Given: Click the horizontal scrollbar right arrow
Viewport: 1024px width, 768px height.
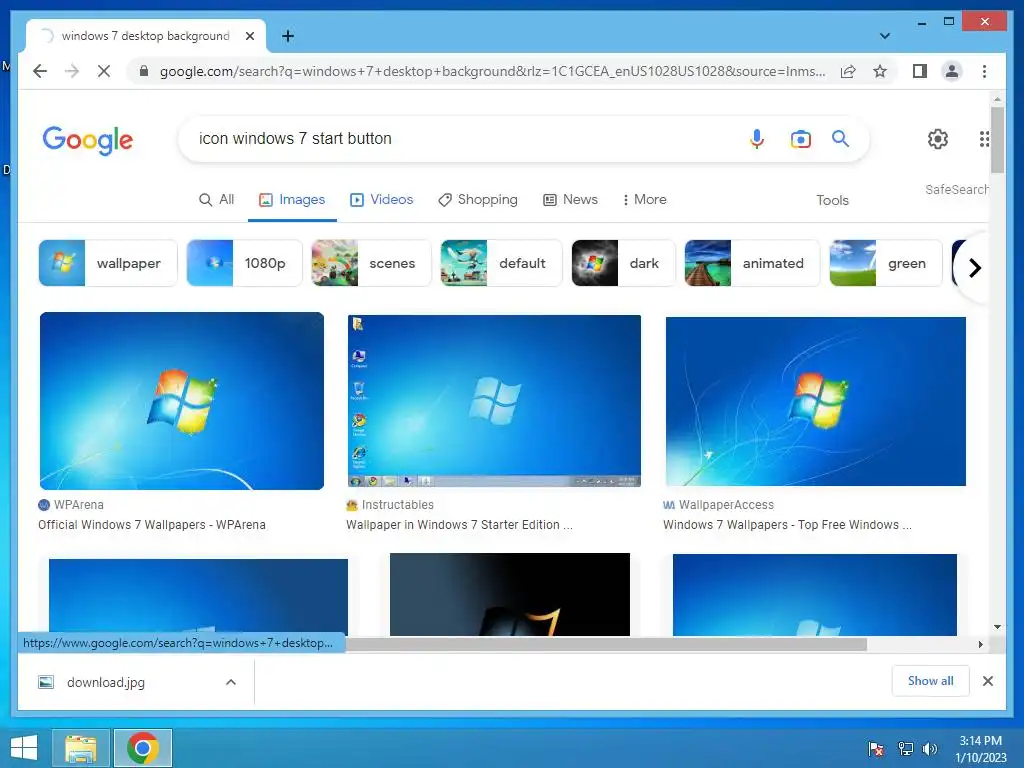Looking at the screenshot, I should (x=980, y=645).
